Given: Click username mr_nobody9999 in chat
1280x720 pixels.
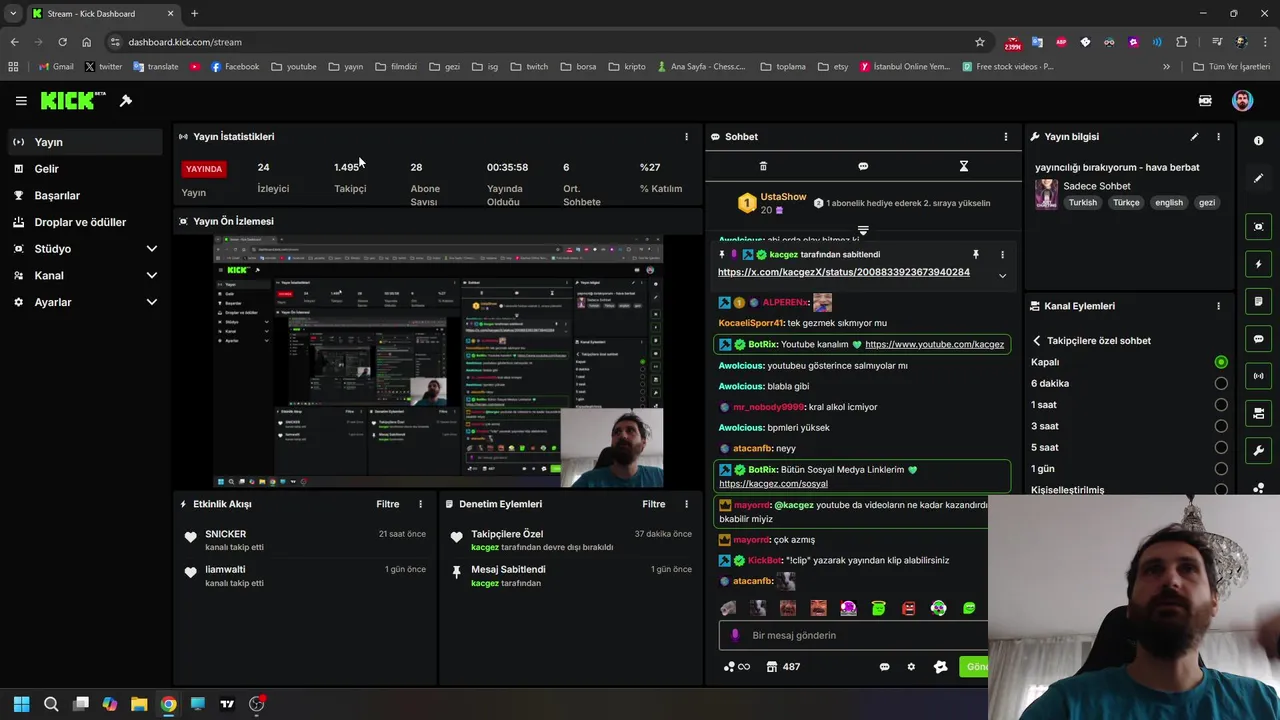Looking at the screenshot, I should [768, 407].
